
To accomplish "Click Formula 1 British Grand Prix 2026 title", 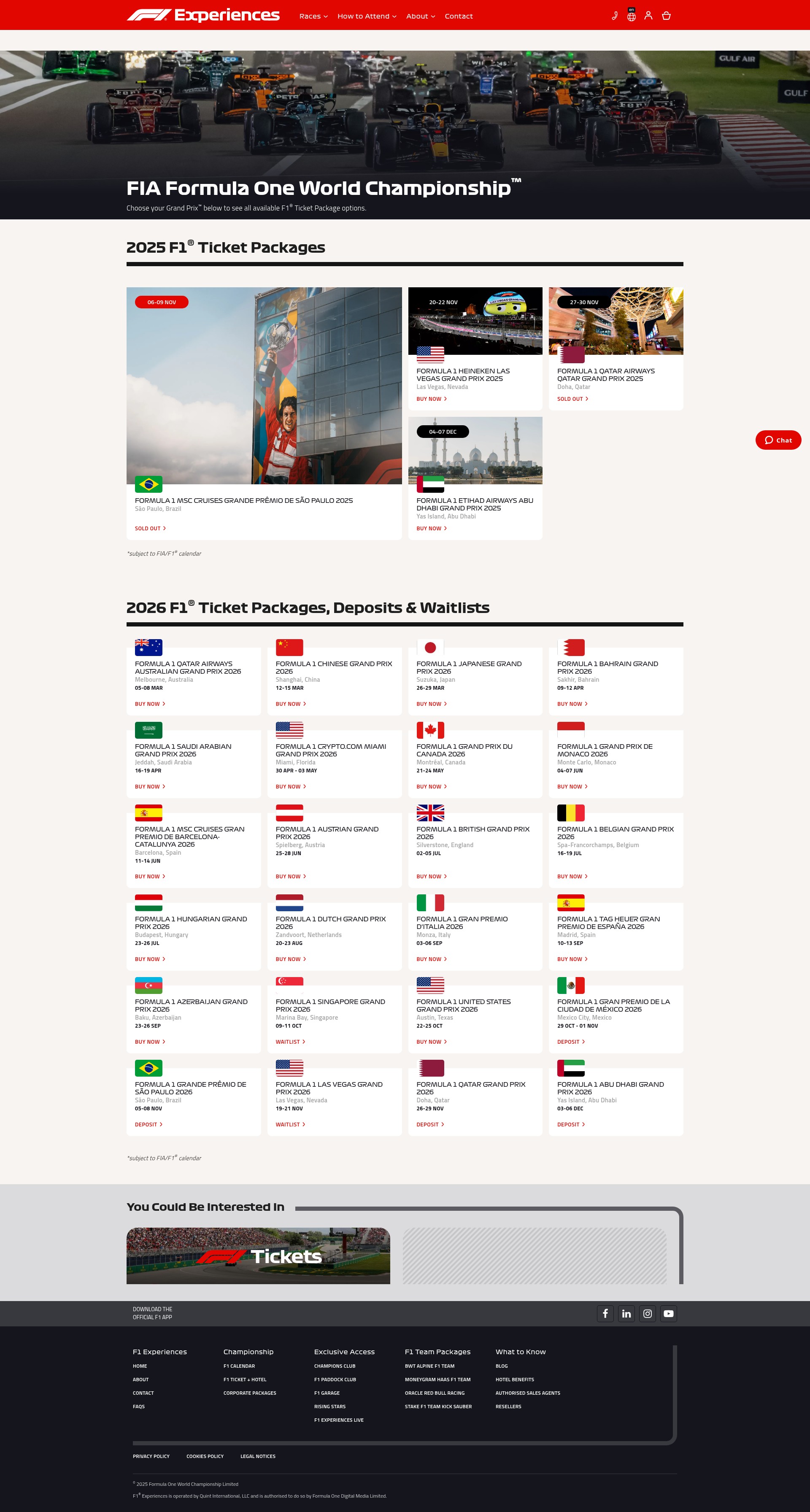I will (473, 833).
